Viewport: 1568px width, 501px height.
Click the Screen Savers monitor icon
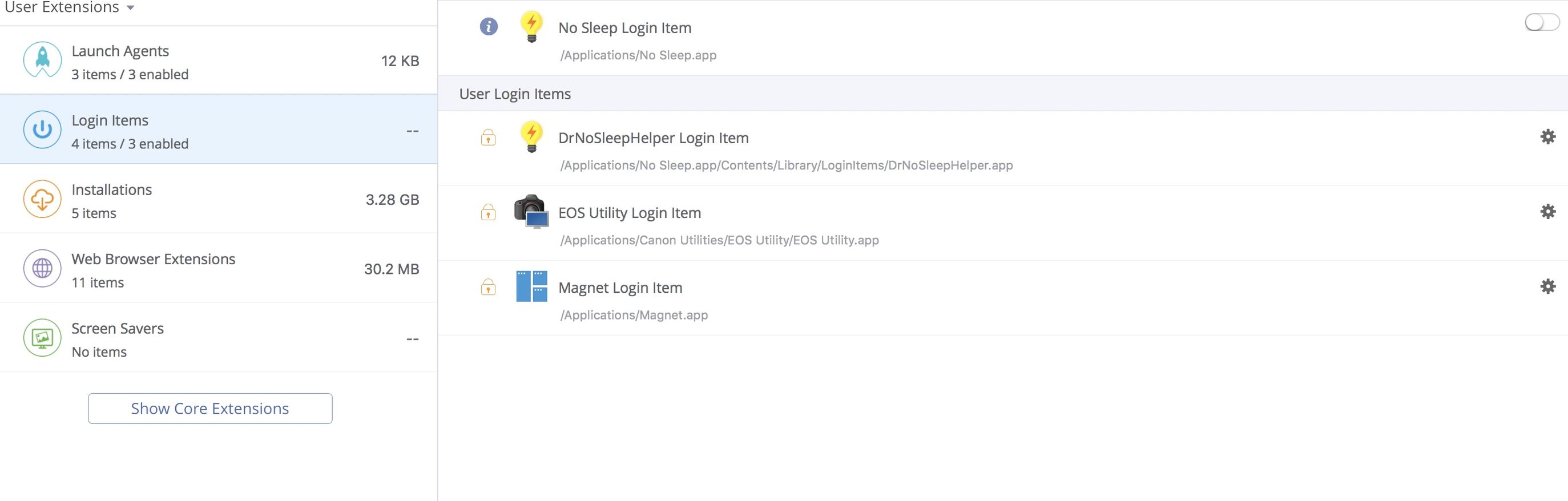[42, 338]
